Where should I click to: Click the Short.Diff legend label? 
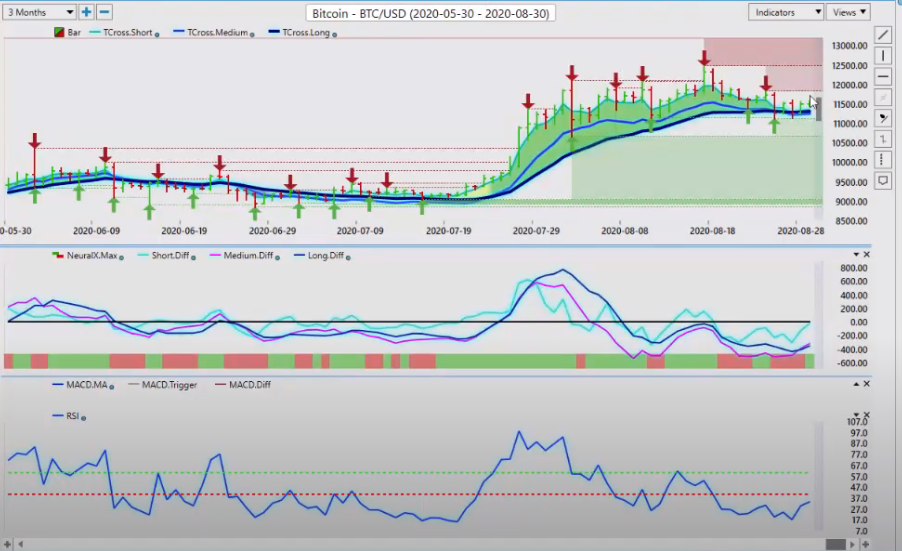(x=170, y=255)
